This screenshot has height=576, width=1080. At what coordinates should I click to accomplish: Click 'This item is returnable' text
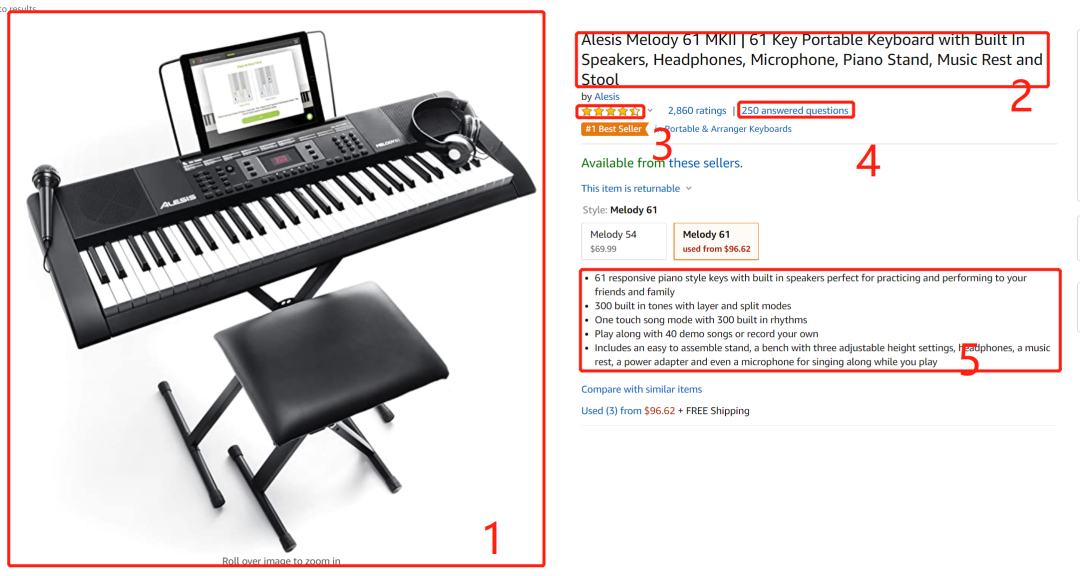pyautogui.click(x=630, y=189)
